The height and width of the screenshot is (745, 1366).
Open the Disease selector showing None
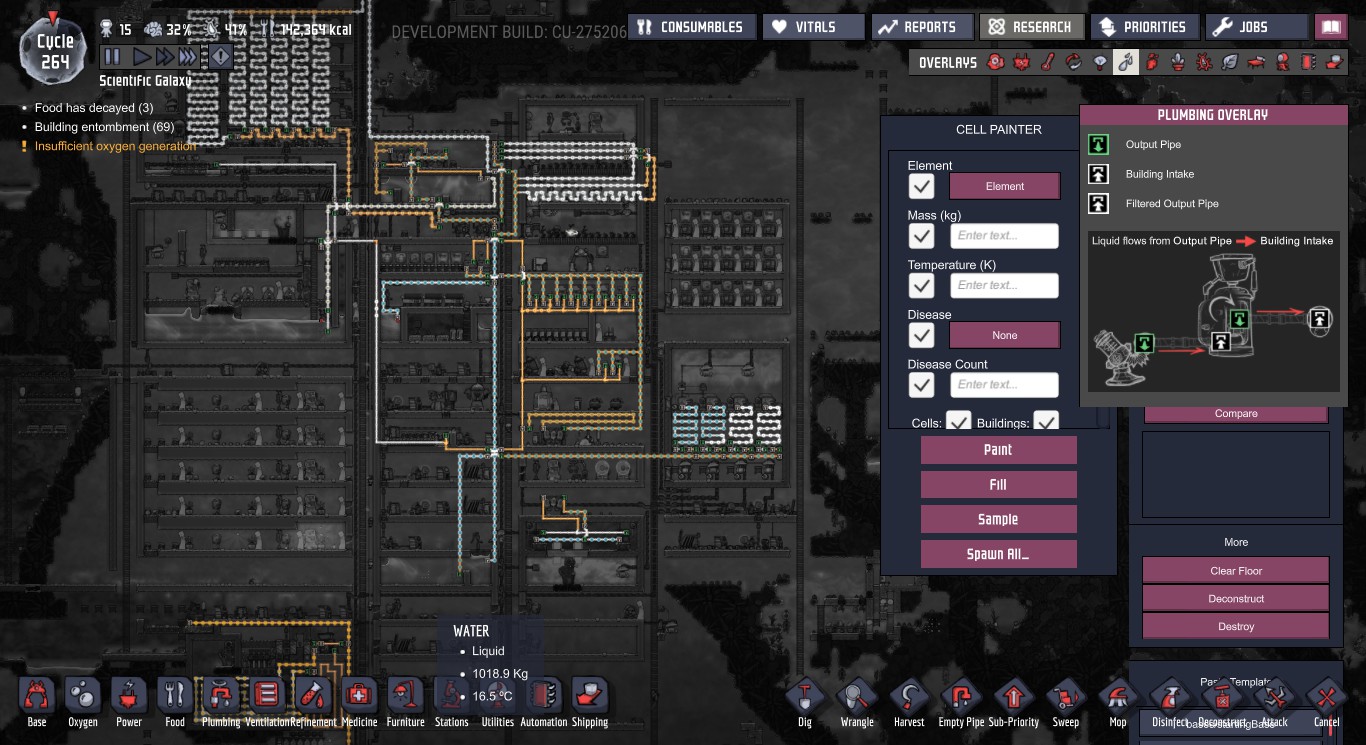[x=1004, y=335]
